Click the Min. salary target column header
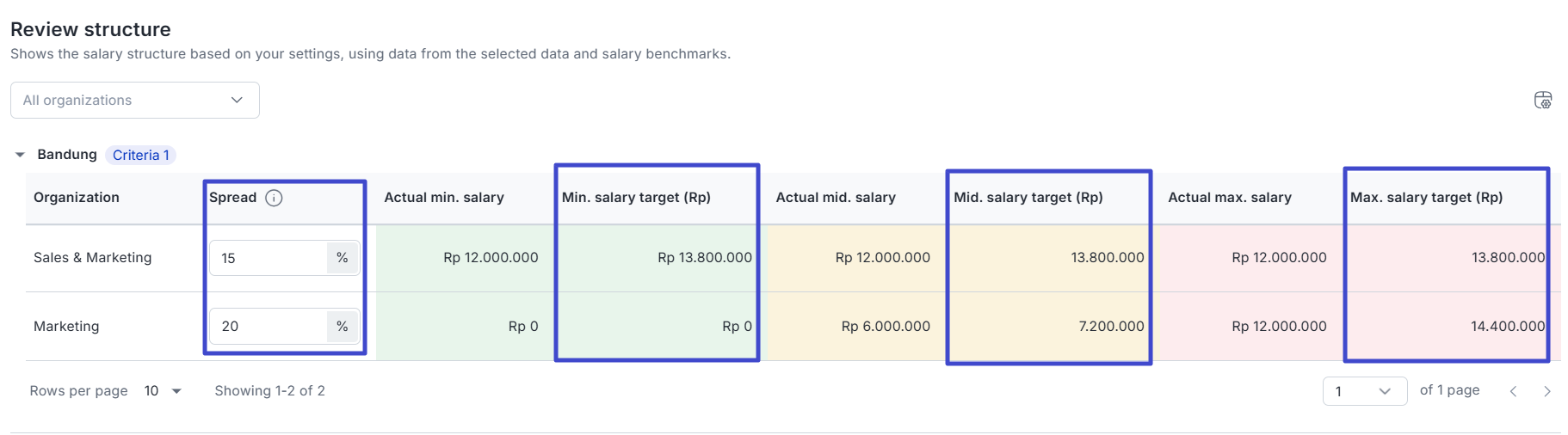Image resolution: width=1568 pixels, height=435 pixels. click(x=636, y=198)
